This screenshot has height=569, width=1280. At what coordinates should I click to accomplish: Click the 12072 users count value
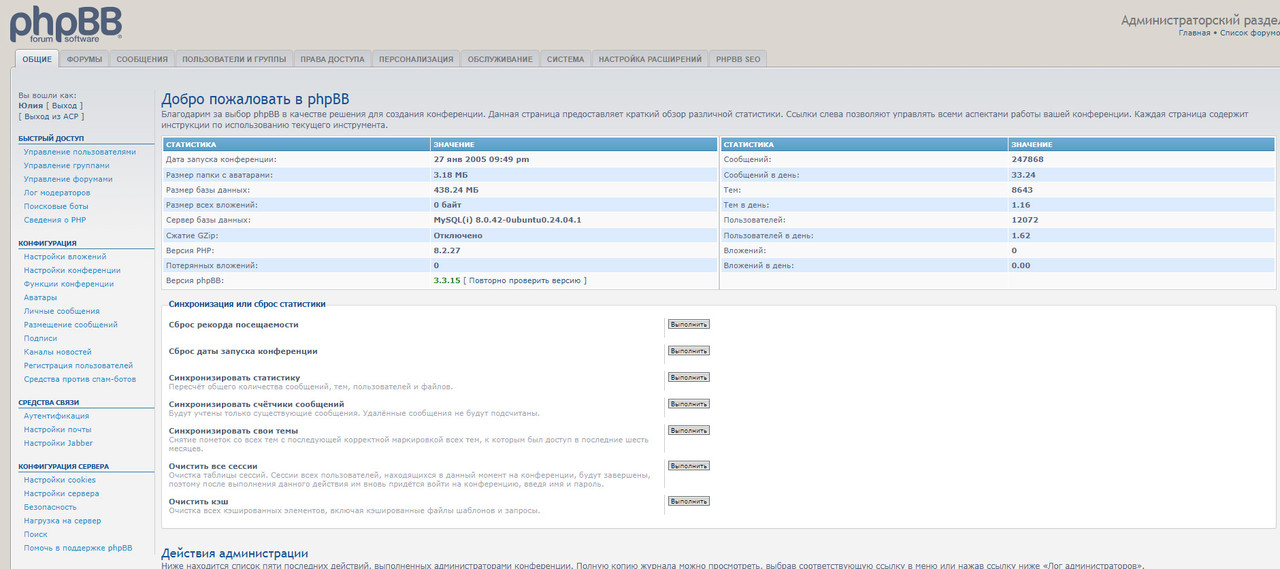(1024, 220)
